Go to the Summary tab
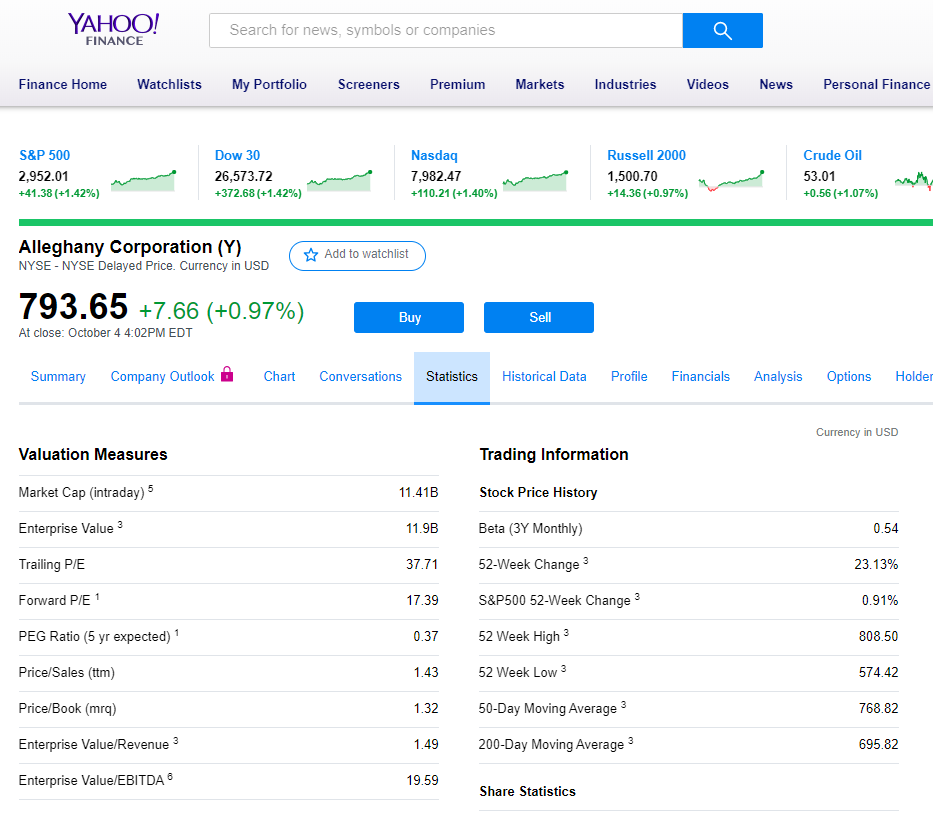 point(58,377)
